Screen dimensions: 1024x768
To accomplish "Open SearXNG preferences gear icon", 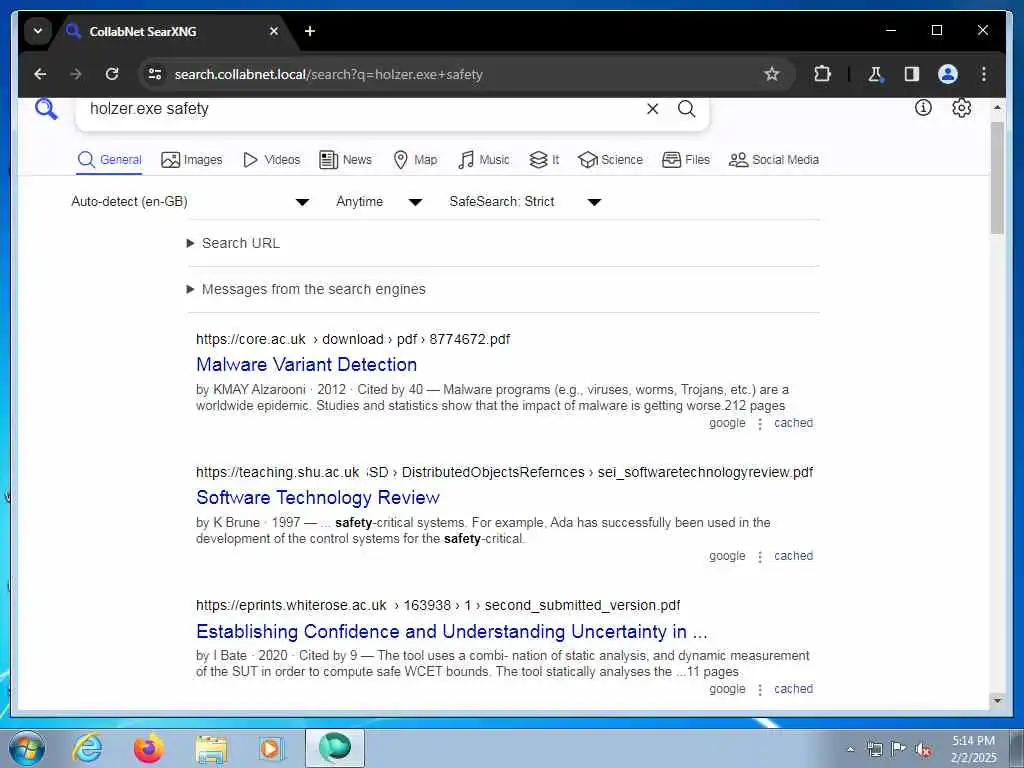I will pos(961,108).
